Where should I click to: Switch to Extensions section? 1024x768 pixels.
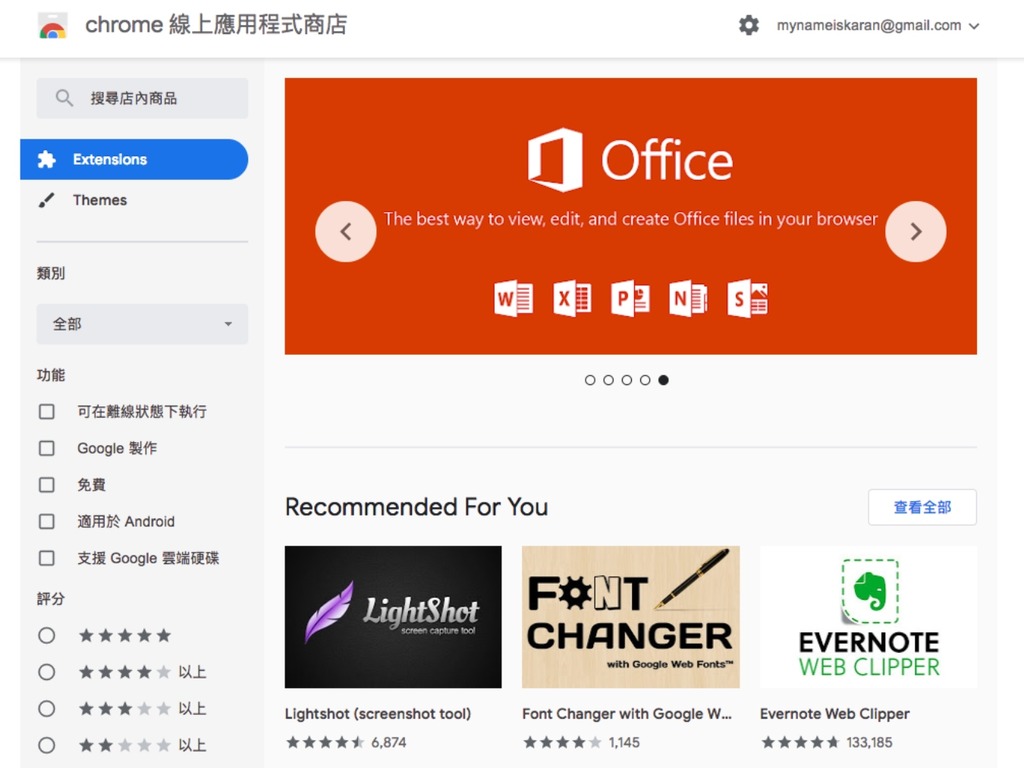134,159
